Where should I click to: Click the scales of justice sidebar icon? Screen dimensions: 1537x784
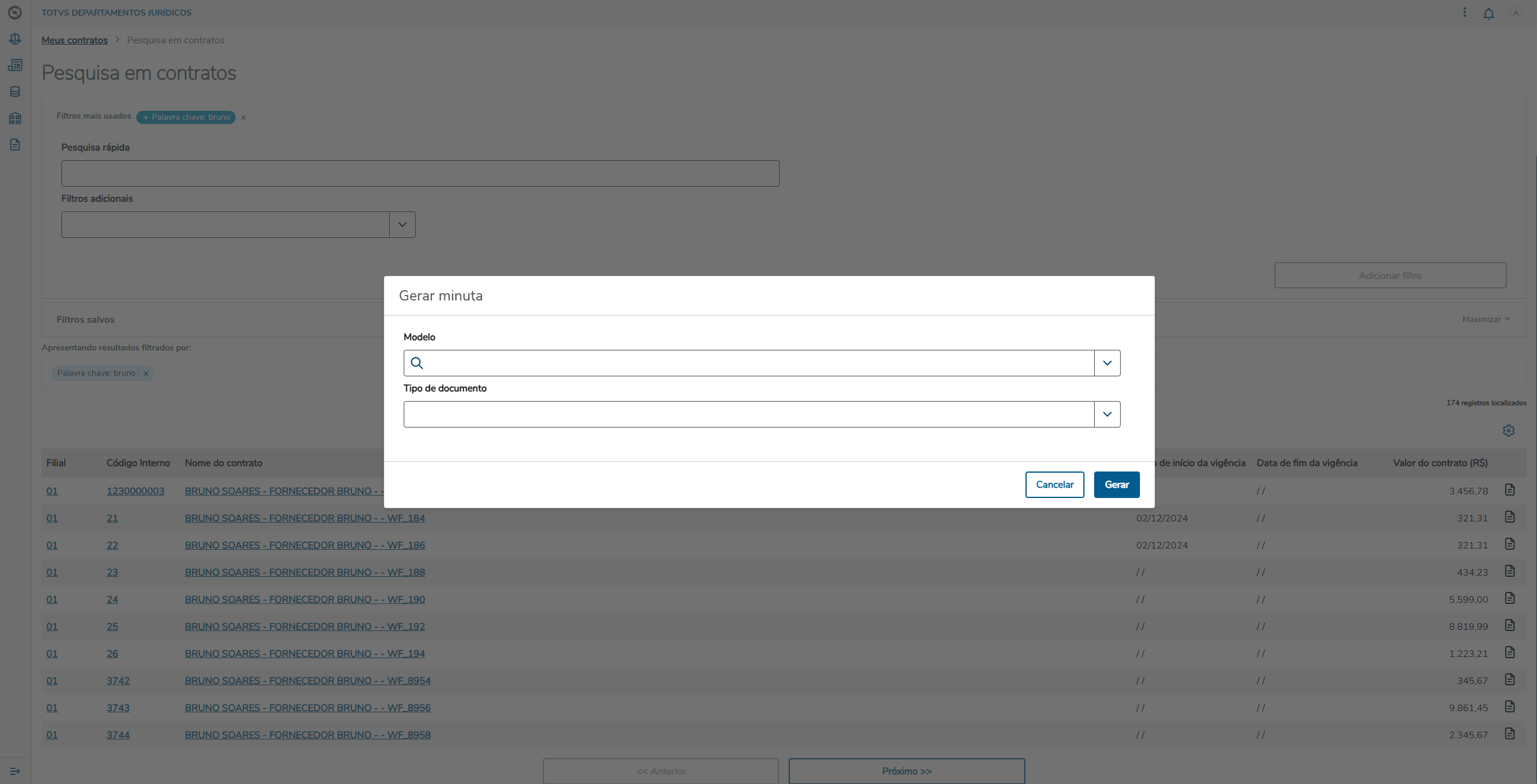[15, 39]
